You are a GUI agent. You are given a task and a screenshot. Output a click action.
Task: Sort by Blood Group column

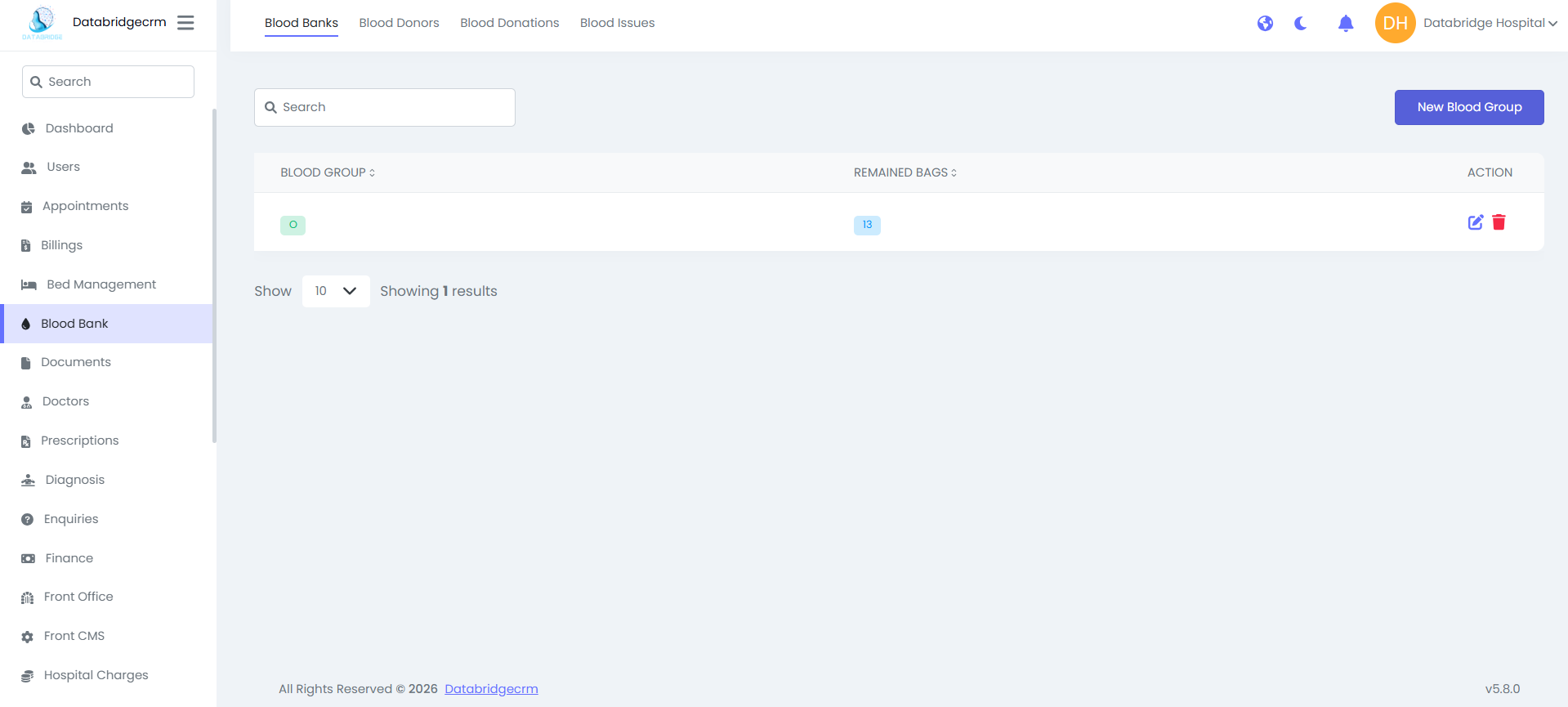click(372, 172)
